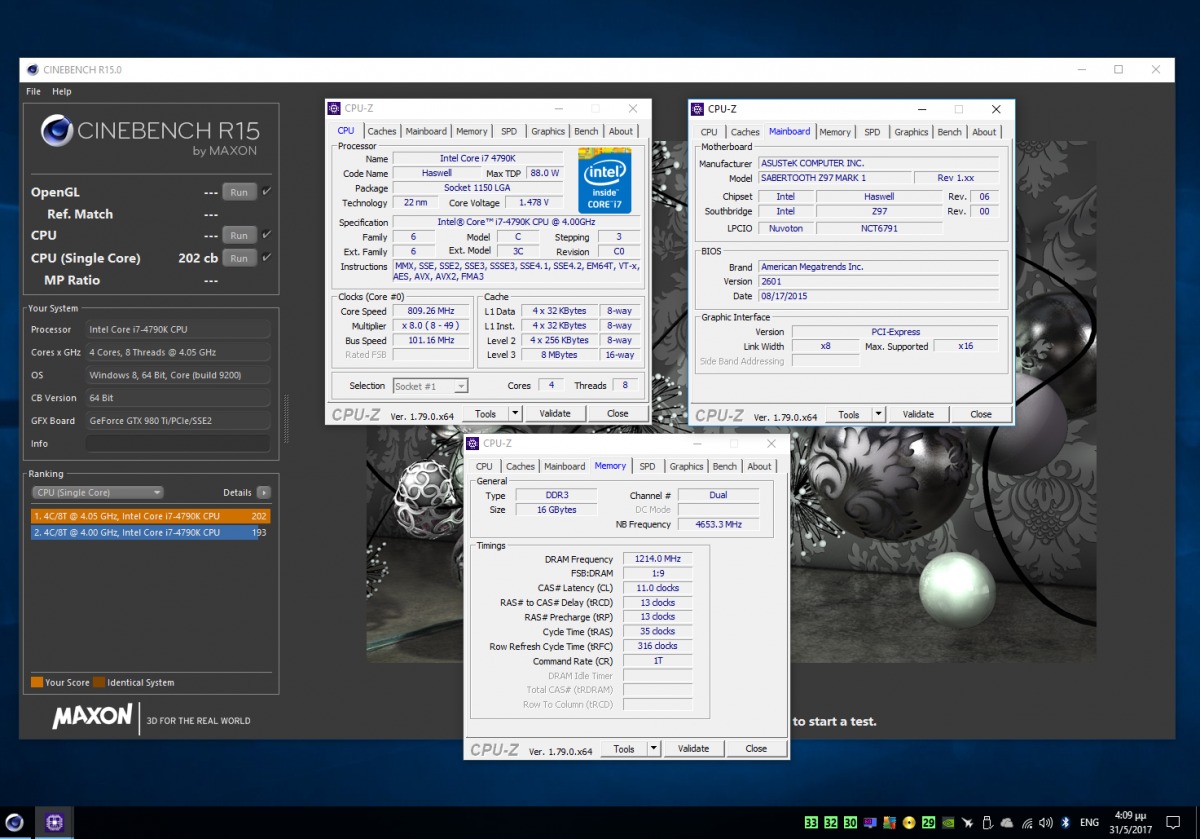This screenshot has height=839, width=1200.
Task: Open the OneDrive cloud tray icon
Action: [1007, 822]
